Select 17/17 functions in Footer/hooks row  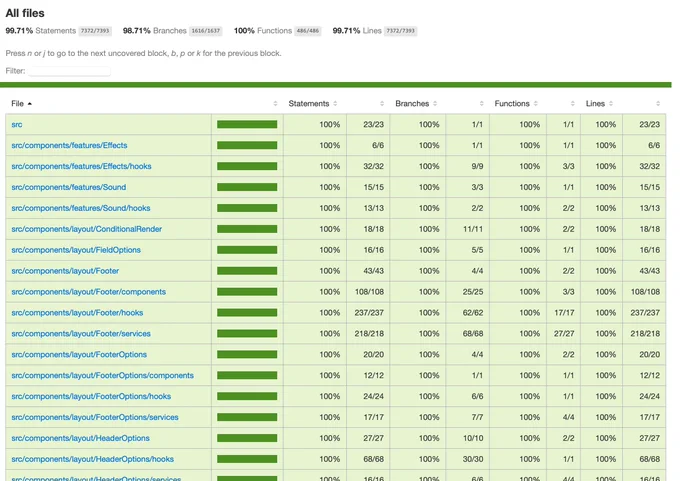click(564, 313)
